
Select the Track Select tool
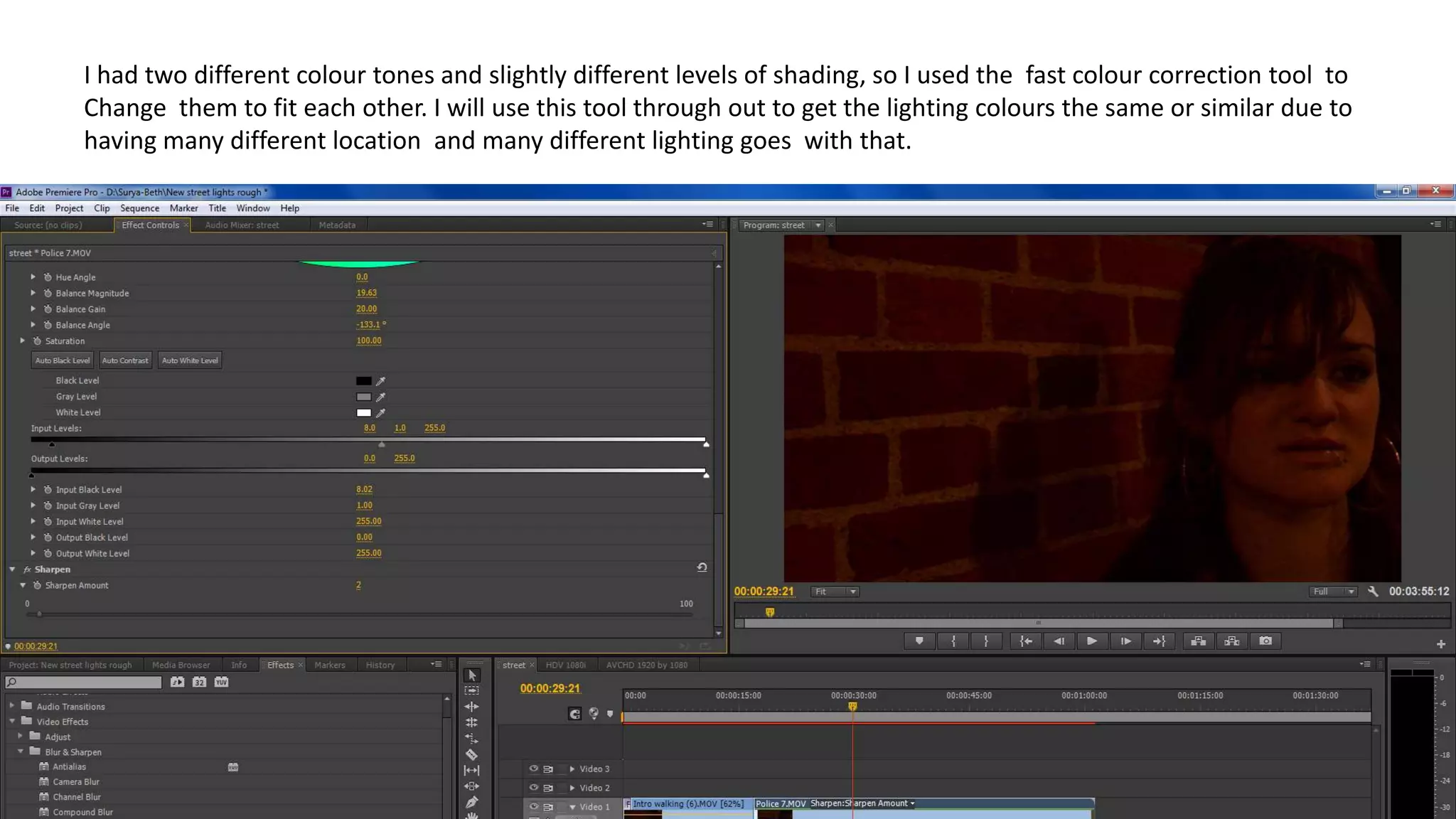(471, 691)
